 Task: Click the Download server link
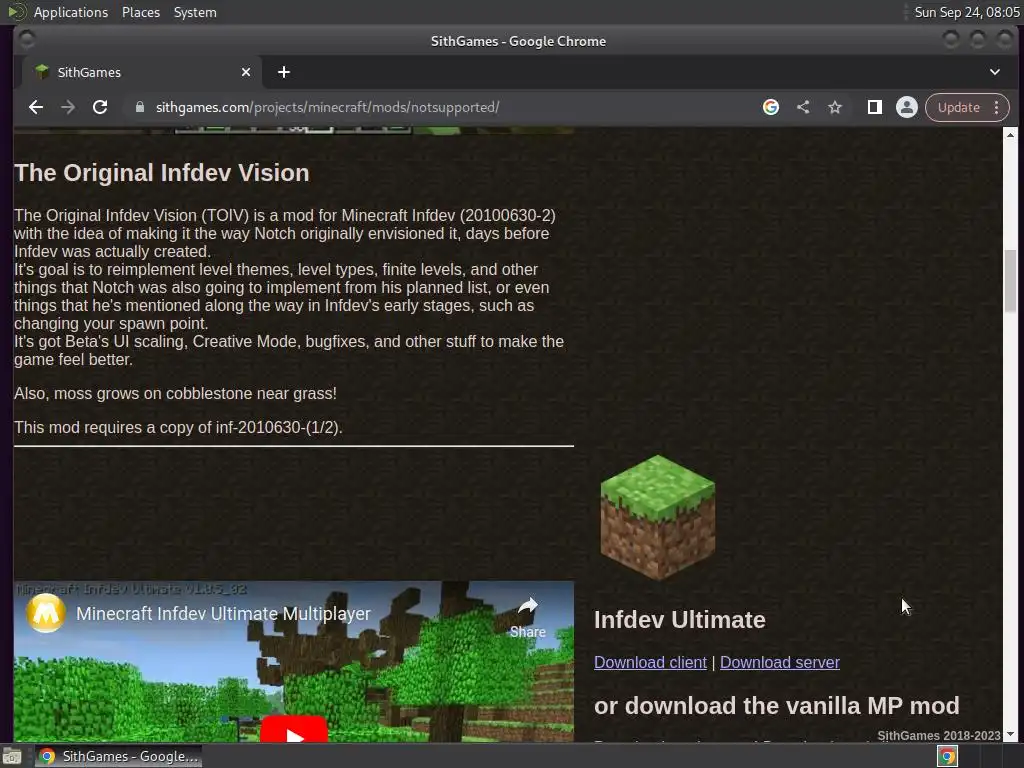click(779, 662)
